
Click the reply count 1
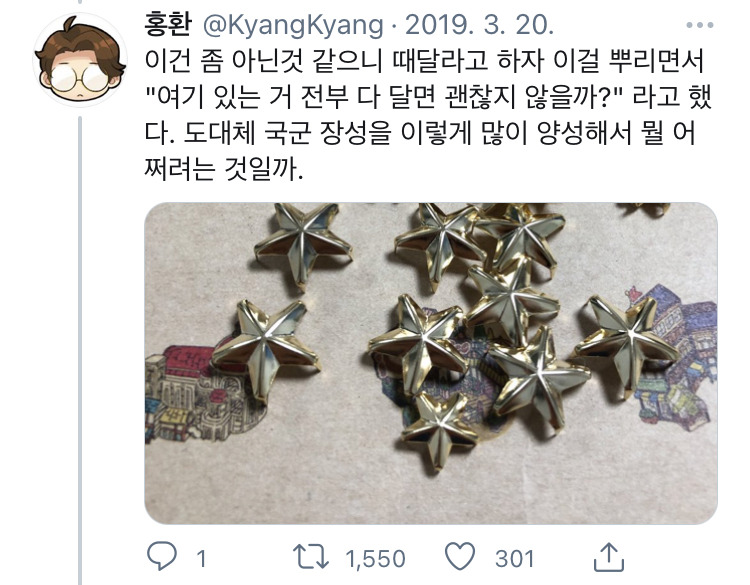tap(201, 558)
